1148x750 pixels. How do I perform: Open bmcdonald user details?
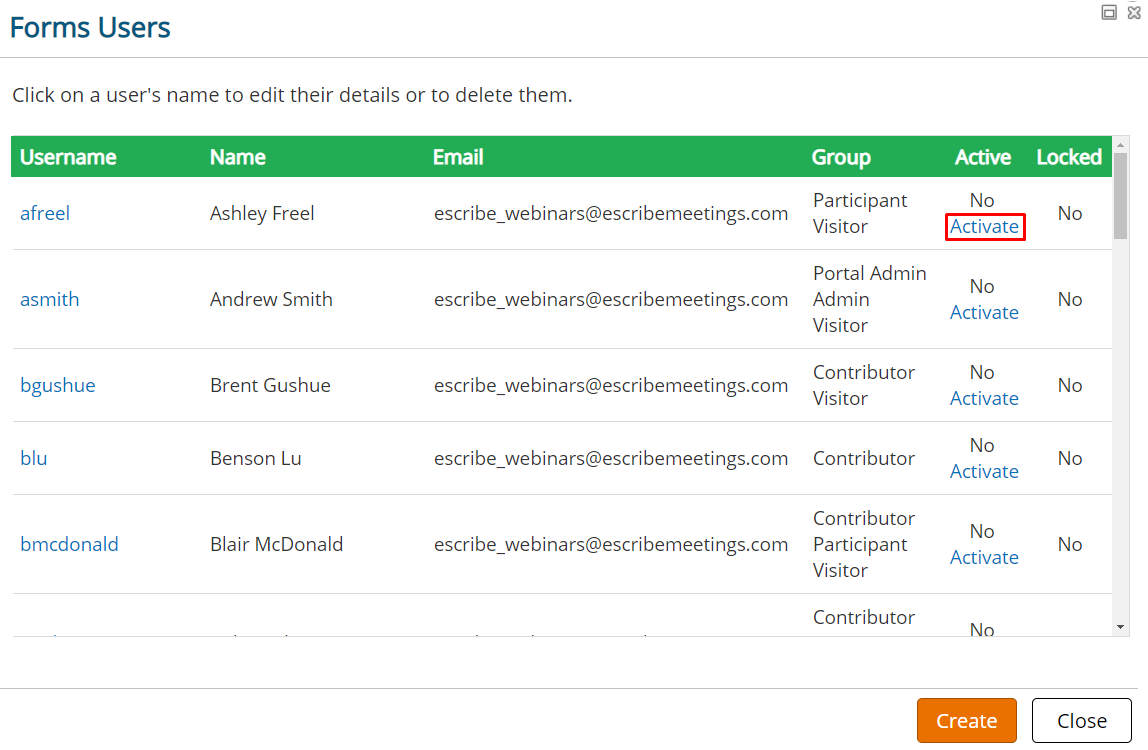[x=69, y=544]
